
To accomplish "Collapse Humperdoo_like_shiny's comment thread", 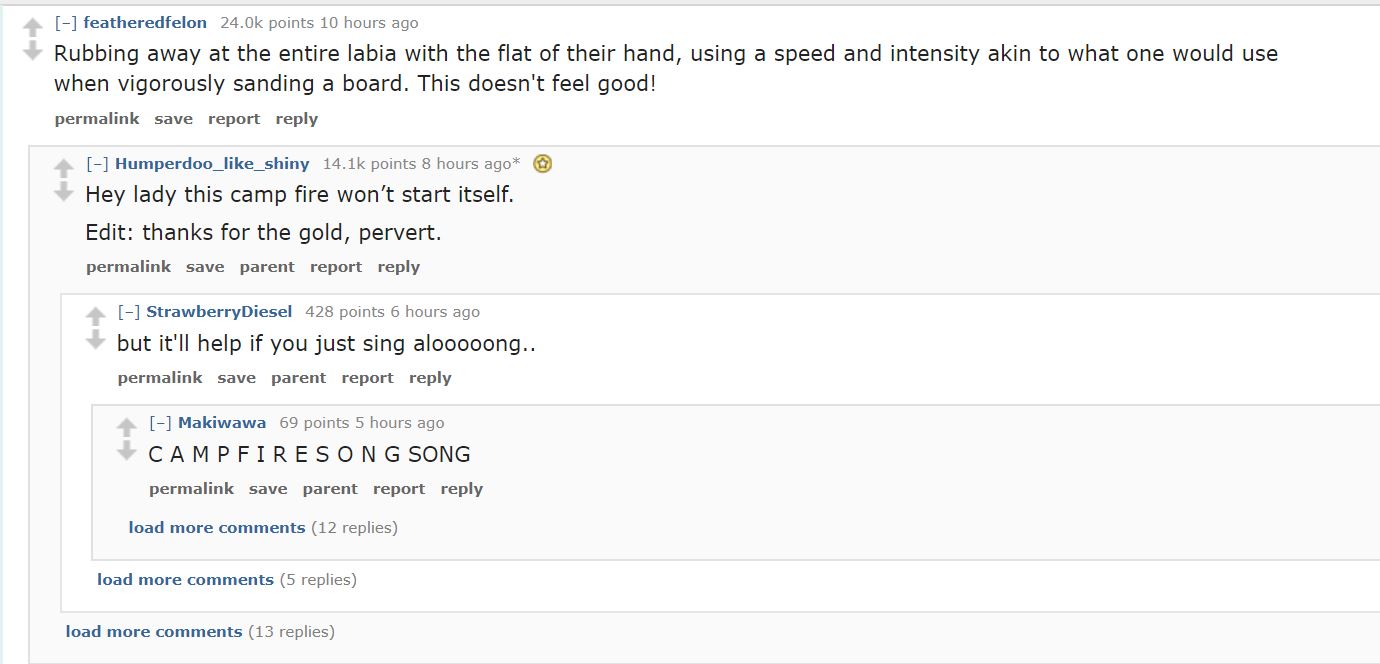I will tap(97, 163).
